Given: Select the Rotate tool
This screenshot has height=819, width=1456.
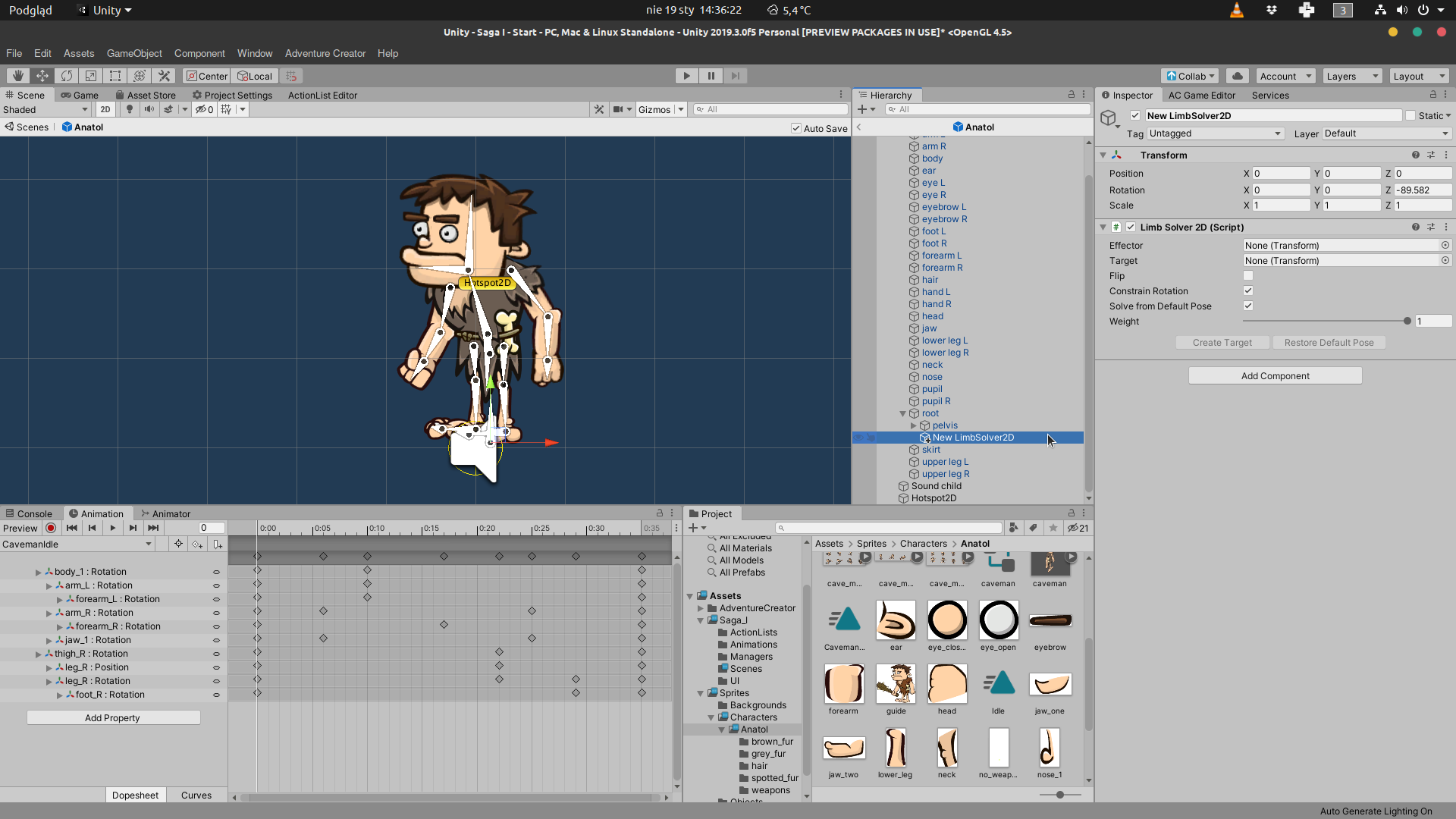Looking at the screenshot, I should (x=67, y=76).
